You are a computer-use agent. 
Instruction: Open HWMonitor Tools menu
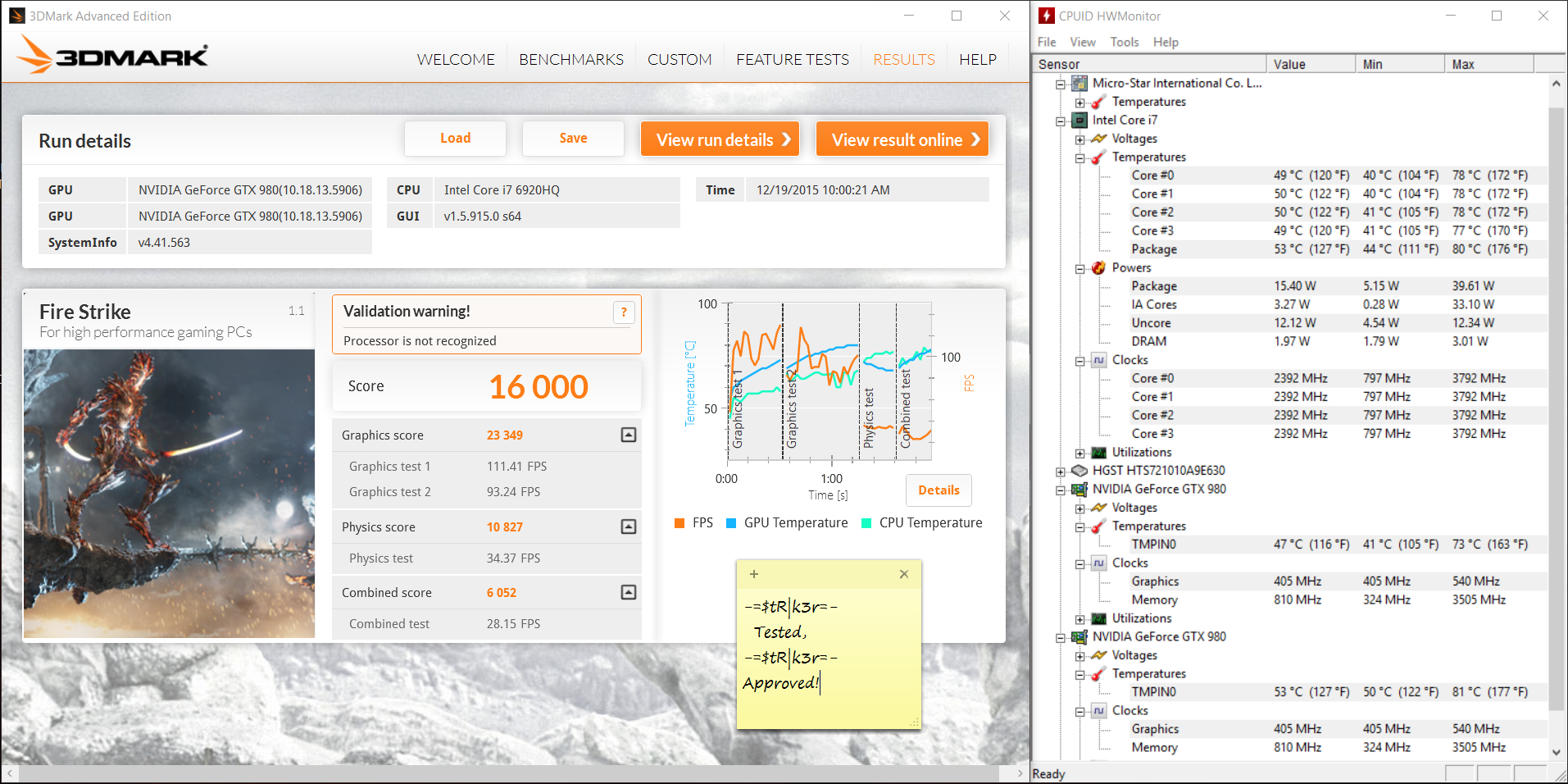[x=1125, y=42]
